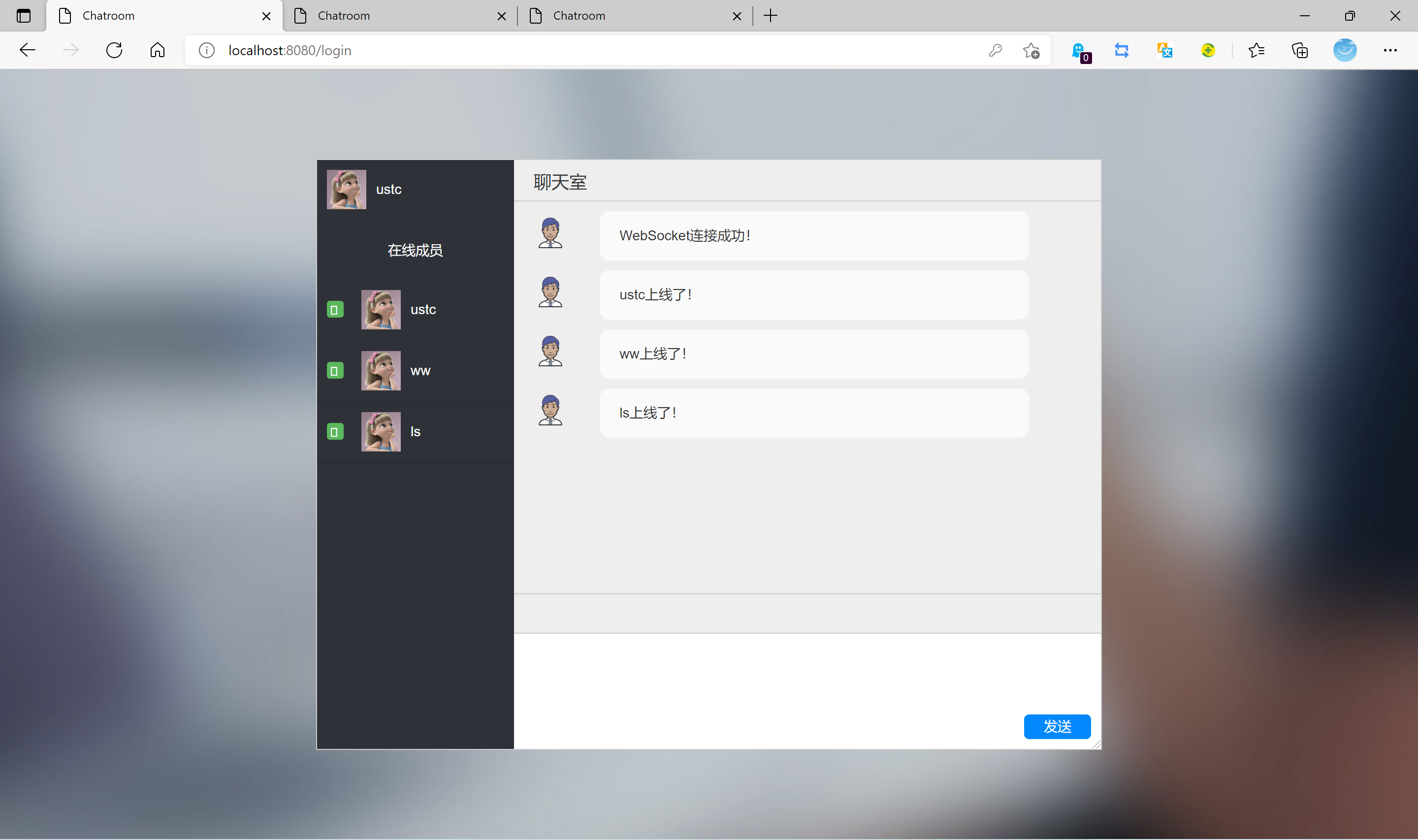Focus the chat message text area
This screenshot has height=840, width=1418.
click(x=807, y=691)
